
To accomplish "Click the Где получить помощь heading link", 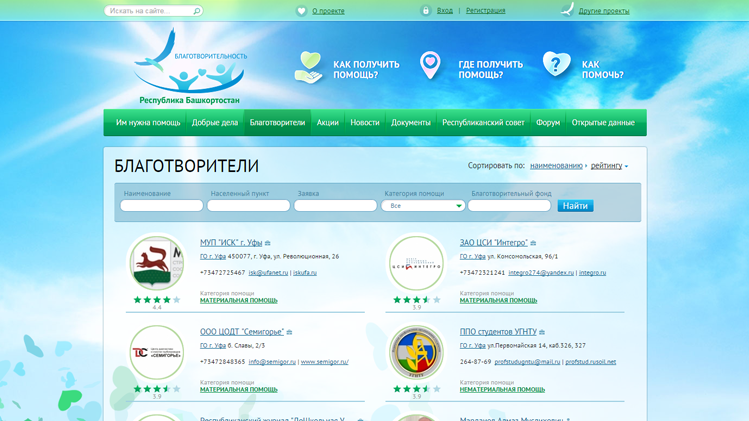I will [x=491, y=70].
